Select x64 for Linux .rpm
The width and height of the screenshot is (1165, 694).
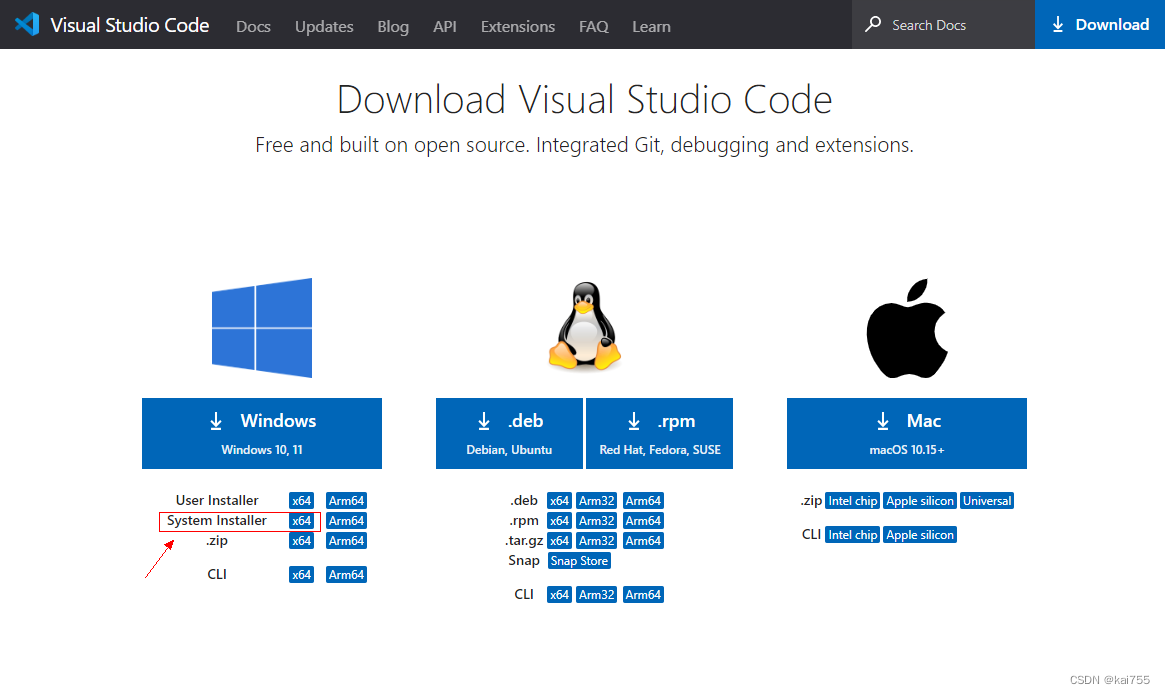point(559,521)
